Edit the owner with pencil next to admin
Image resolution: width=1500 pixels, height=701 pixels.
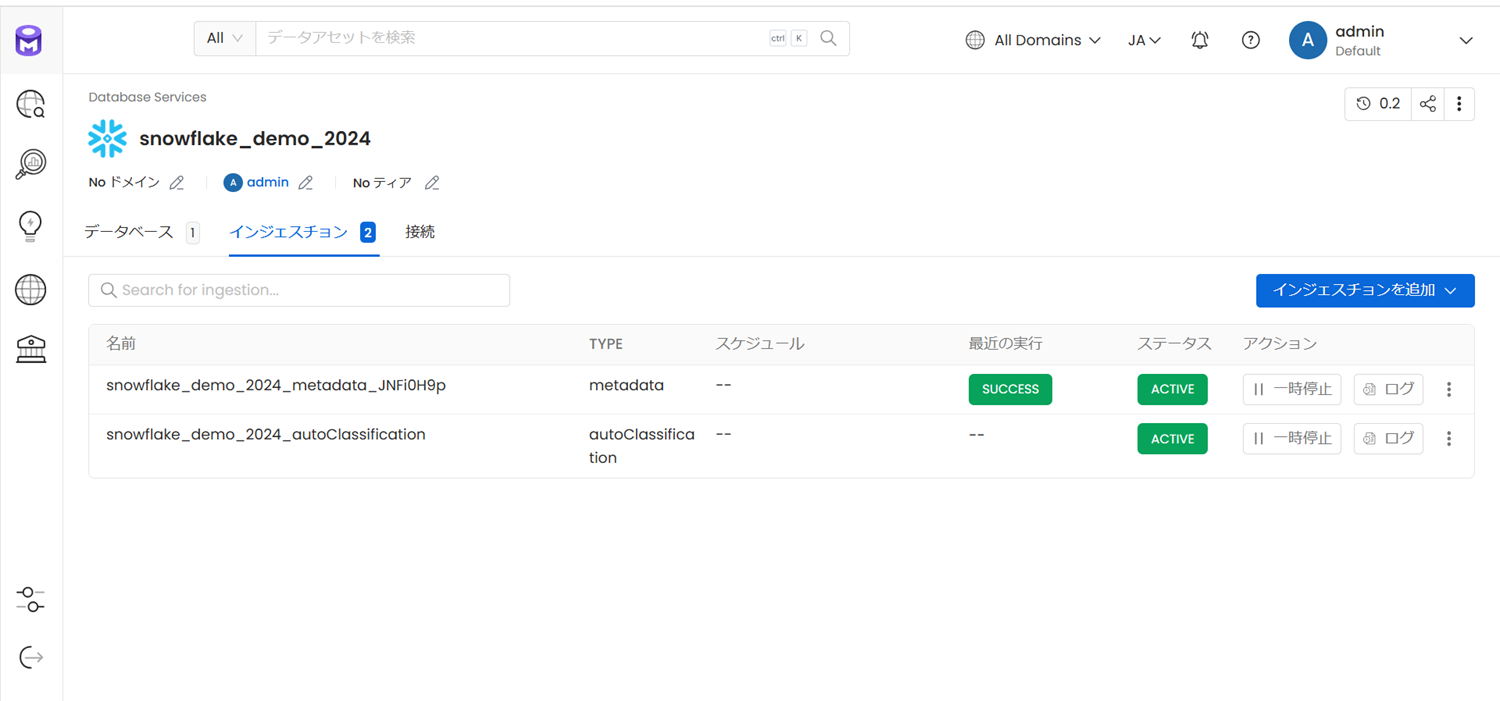[306, 183]
